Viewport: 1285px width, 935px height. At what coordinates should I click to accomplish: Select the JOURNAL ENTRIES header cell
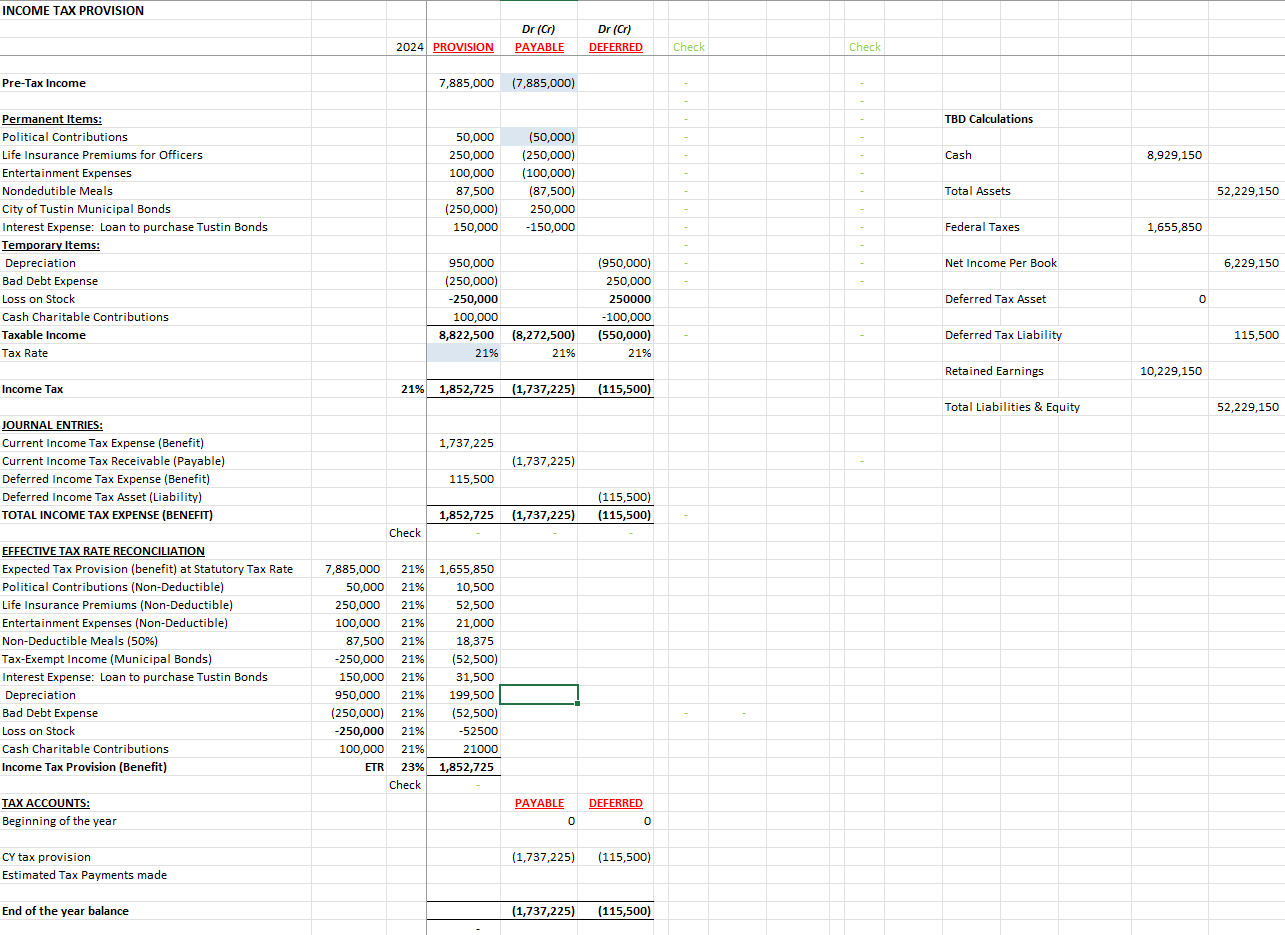coord(52,425)
